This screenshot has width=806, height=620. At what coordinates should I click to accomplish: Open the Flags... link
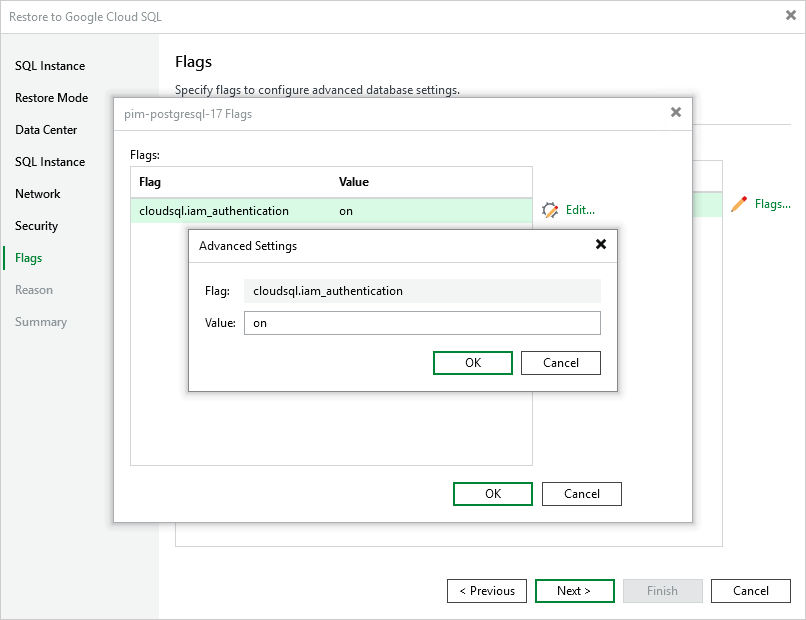tap(773, 204)
